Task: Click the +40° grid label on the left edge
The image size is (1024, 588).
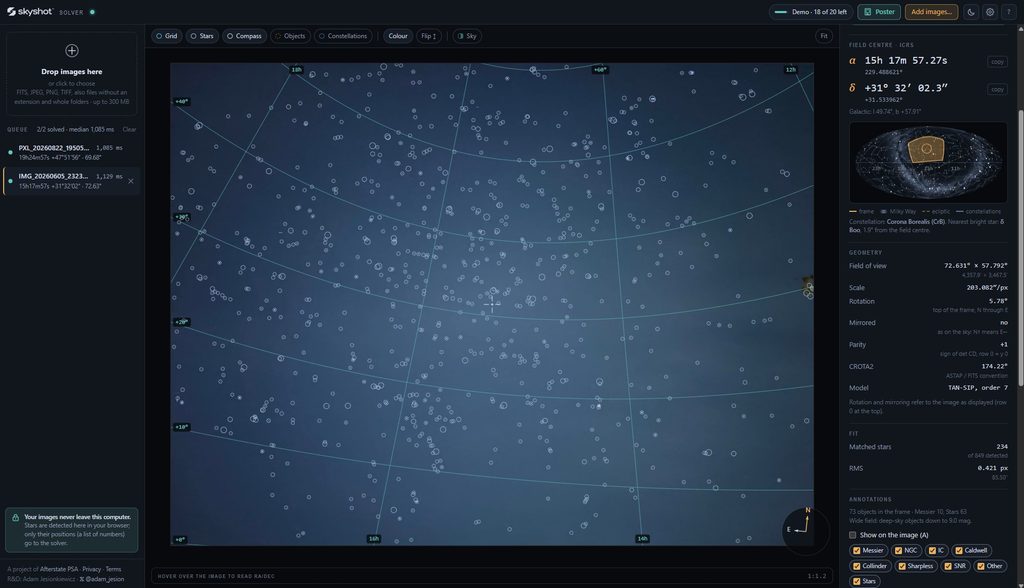Action: point(181,101)
